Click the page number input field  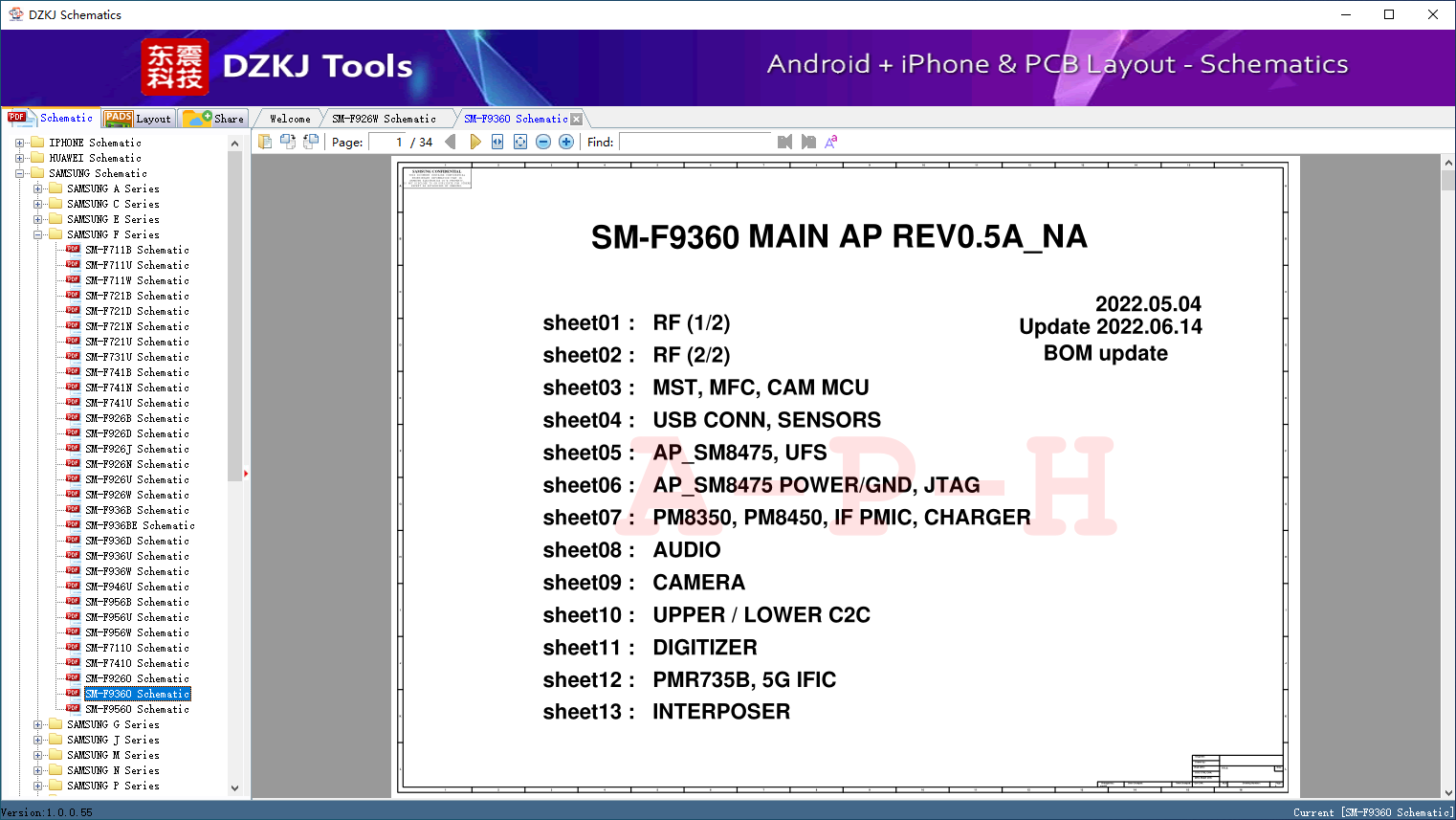(388, 142)
